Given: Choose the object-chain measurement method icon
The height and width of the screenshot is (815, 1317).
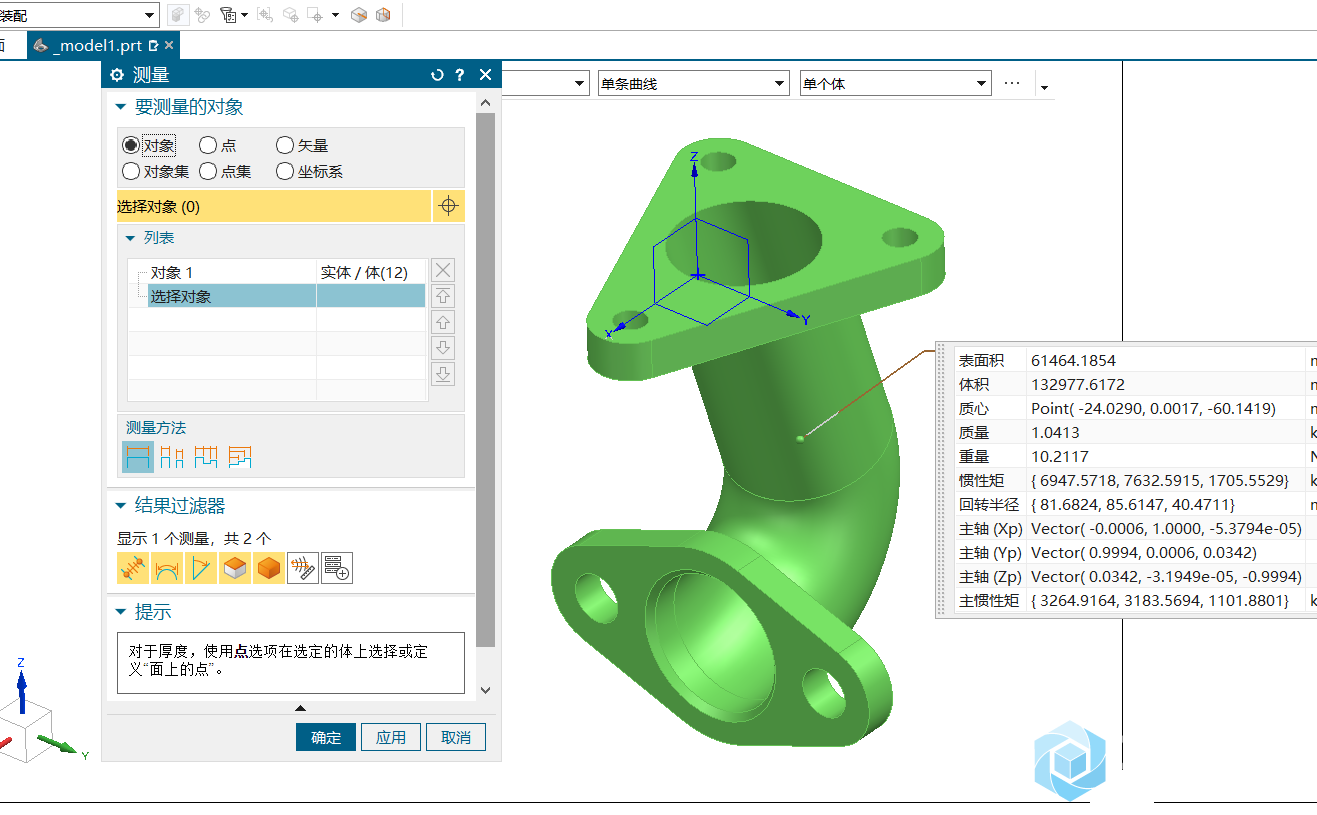Looking at the screenshot, I should 206,457.
